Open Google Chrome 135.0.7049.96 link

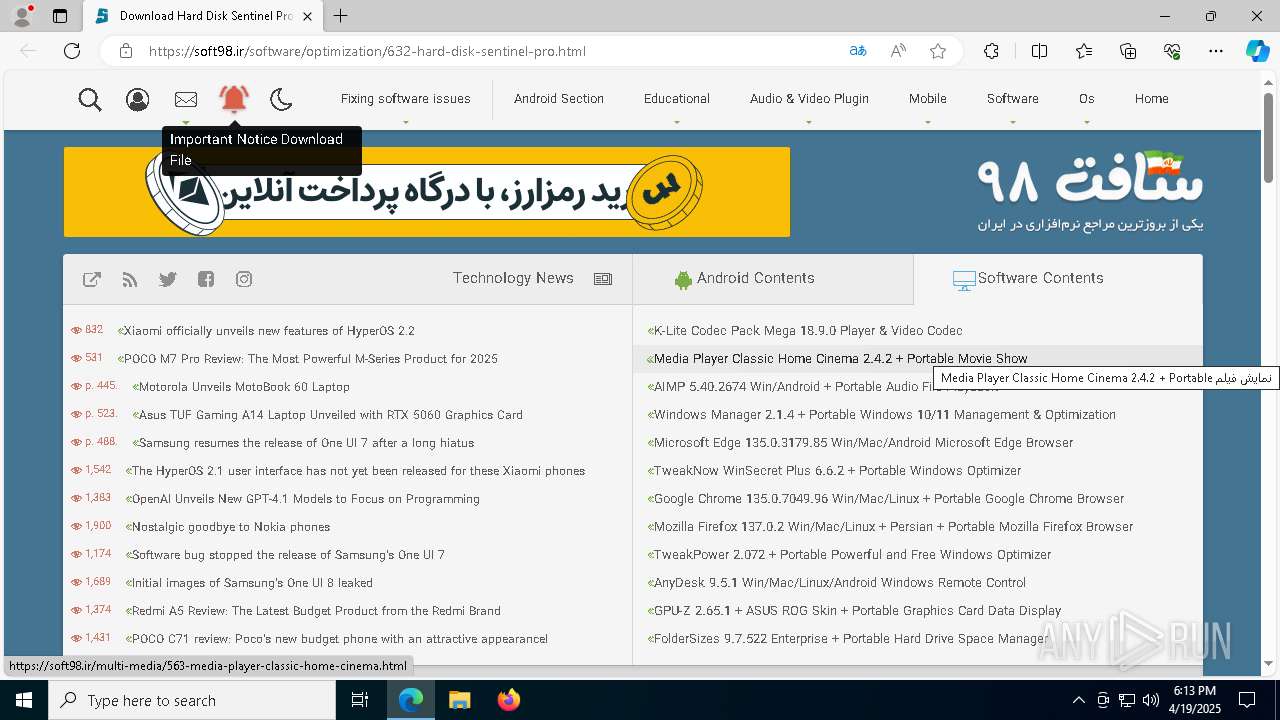(x=888, y=499)
